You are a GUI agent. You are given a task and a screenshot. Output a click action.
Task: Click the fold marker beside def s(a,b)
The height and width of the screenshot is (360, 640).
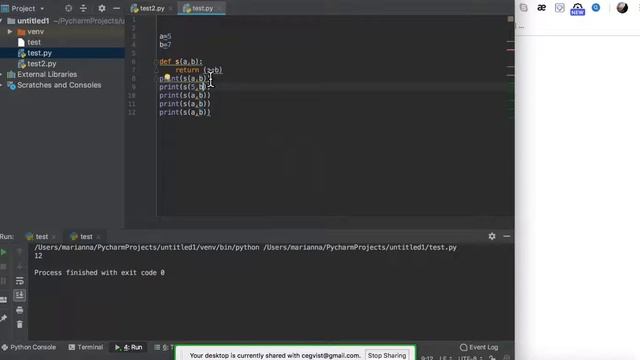tap(156, 62)
